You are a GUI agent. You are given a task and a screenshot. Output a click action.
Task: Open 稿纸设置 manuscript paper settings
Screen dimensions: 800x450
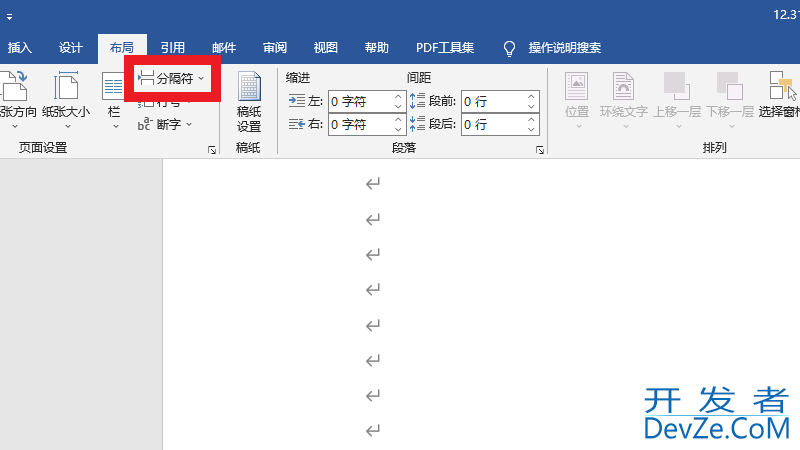248,101
